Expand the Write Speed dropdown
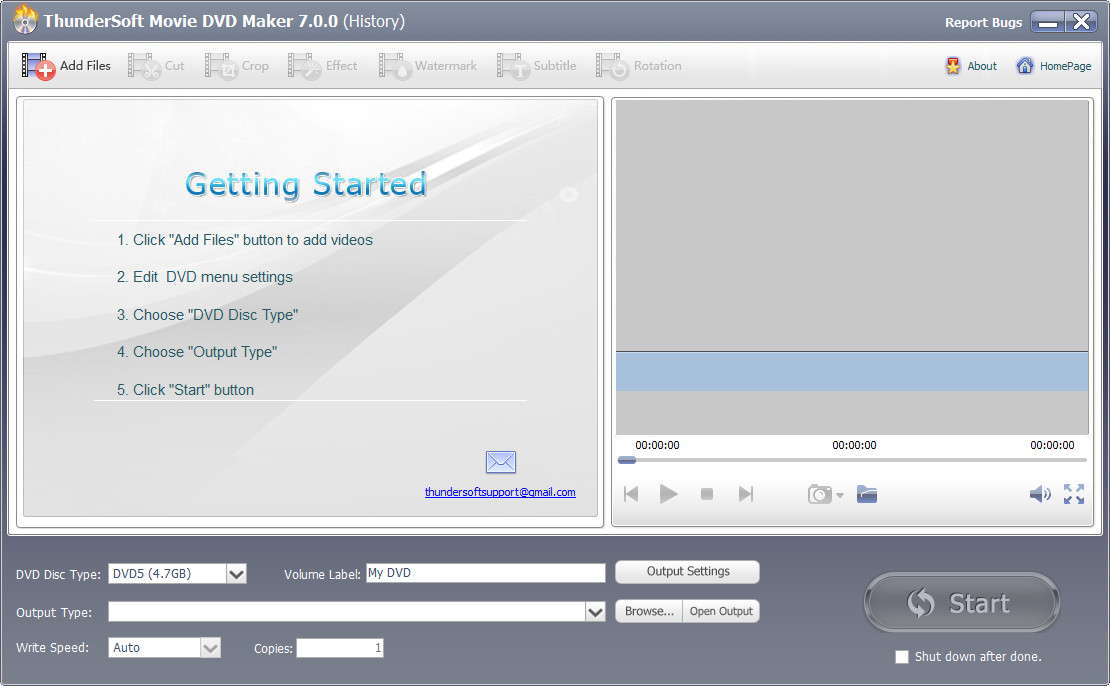Viewport: 1110px width, 686px height. 210,648
